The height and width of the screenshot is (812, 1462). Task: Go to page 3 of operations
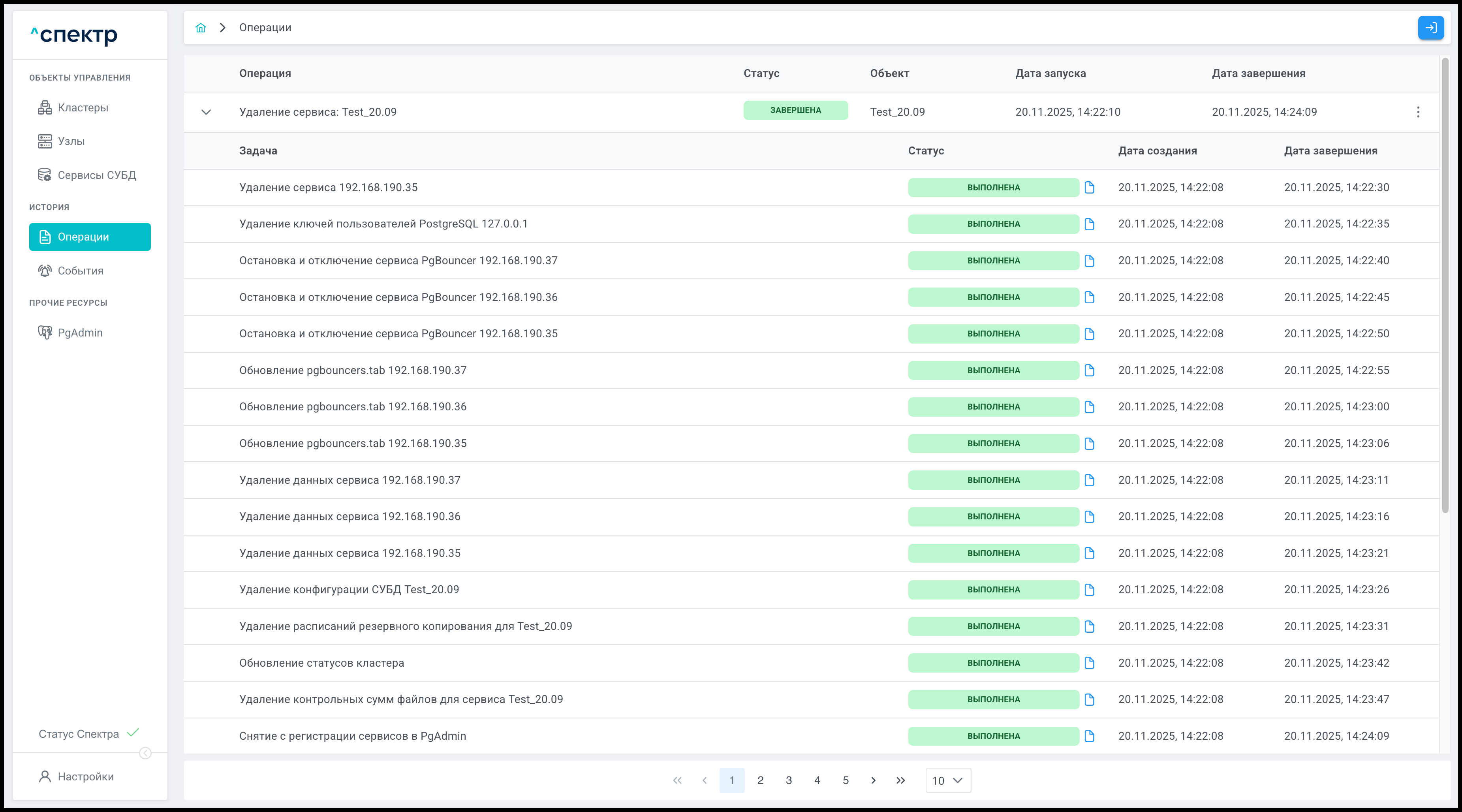click(788, 780)
